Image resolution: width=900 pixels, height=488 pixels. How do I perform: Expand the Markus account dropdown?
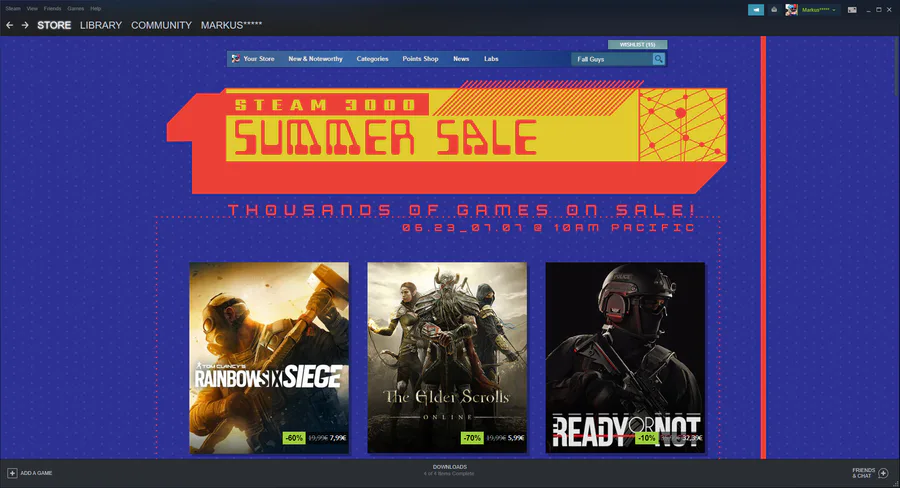coord(818,10)
